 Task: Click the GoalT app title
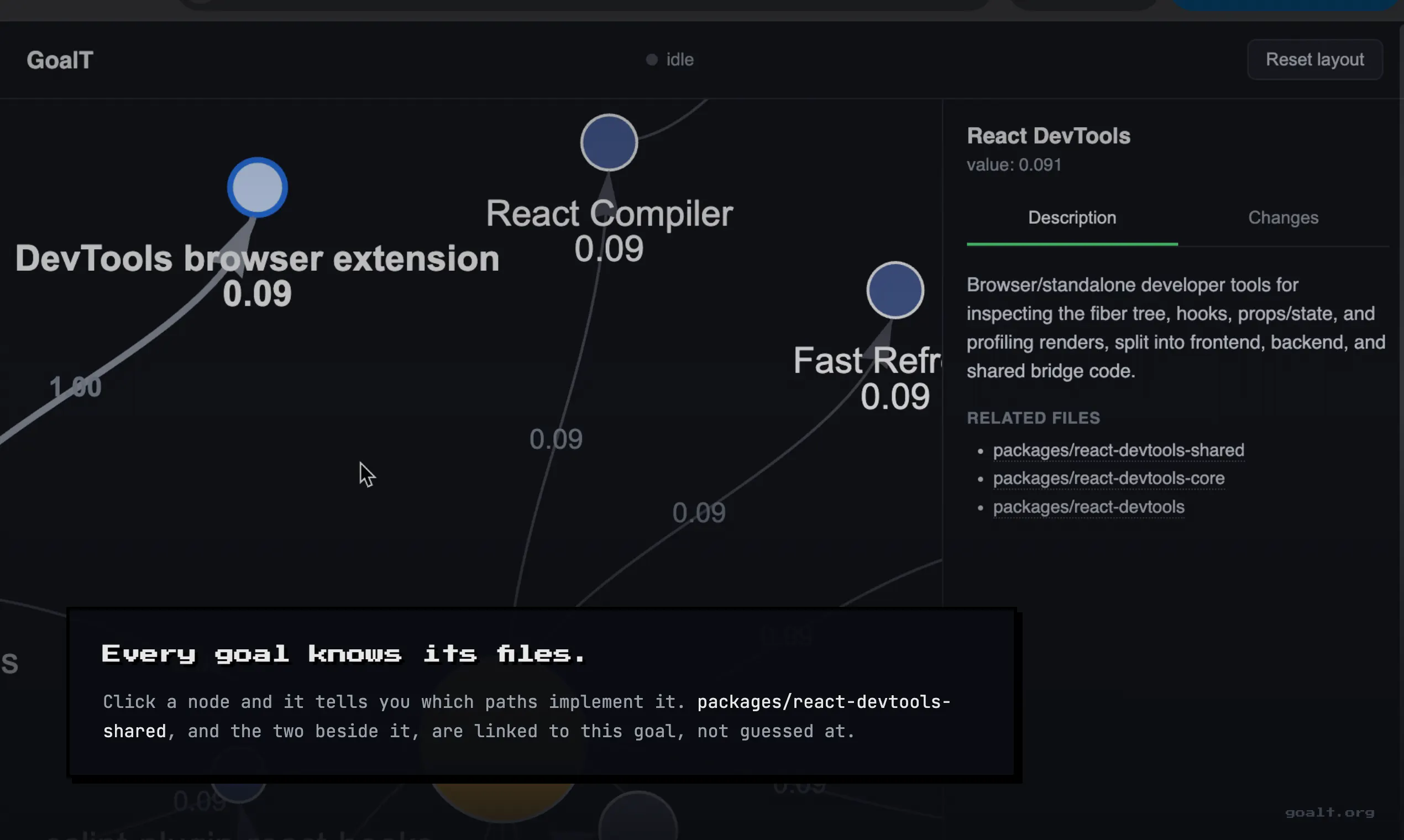pos(60,60)
